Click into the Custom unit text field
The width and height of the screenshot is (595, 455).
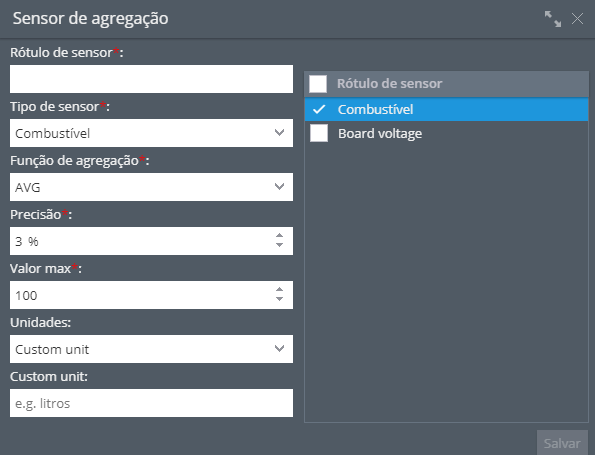(151, 403)
